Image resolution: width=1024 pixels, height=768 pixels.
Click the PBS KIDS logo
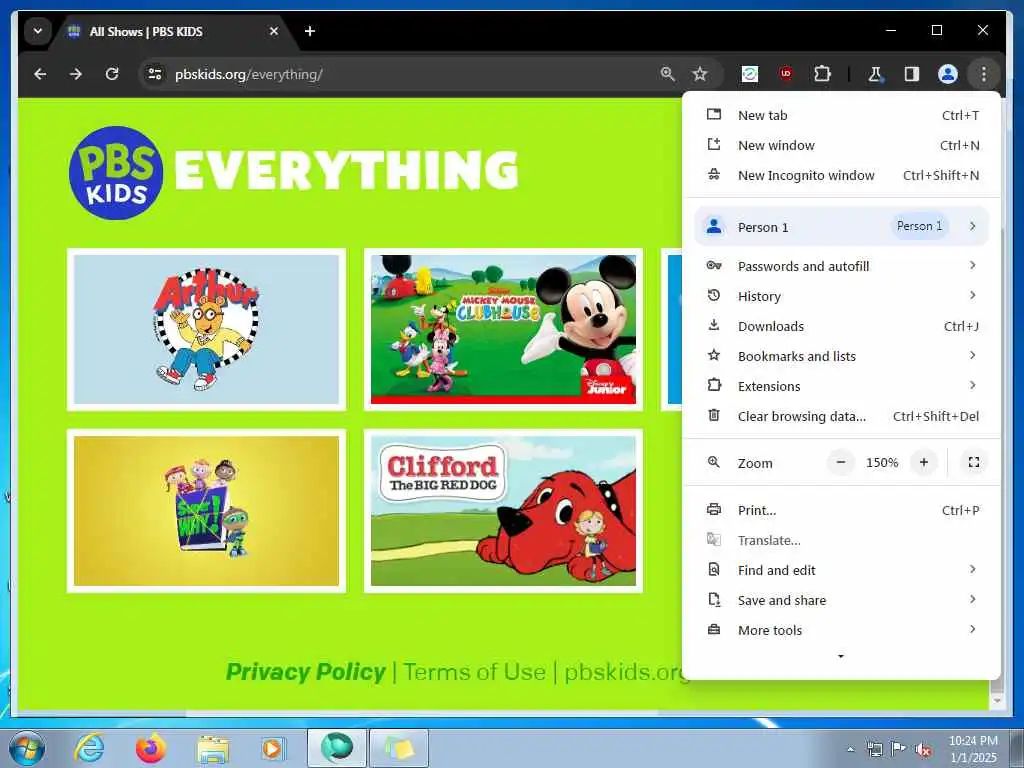pos(116,172)
